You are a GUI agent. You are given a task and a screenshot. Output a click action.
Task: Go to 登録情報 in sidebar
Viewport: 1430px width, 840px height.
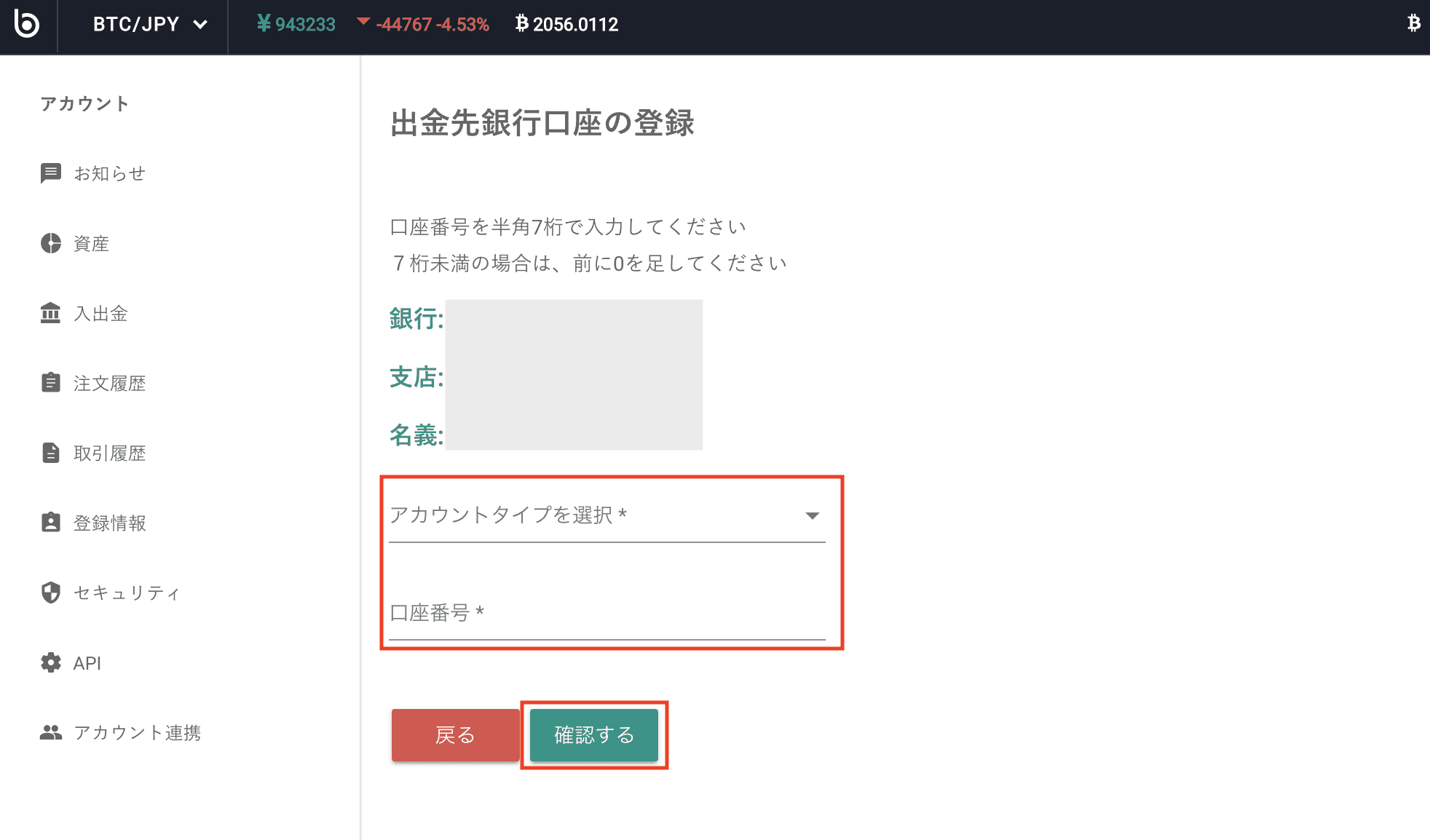[x=109, y=523]
